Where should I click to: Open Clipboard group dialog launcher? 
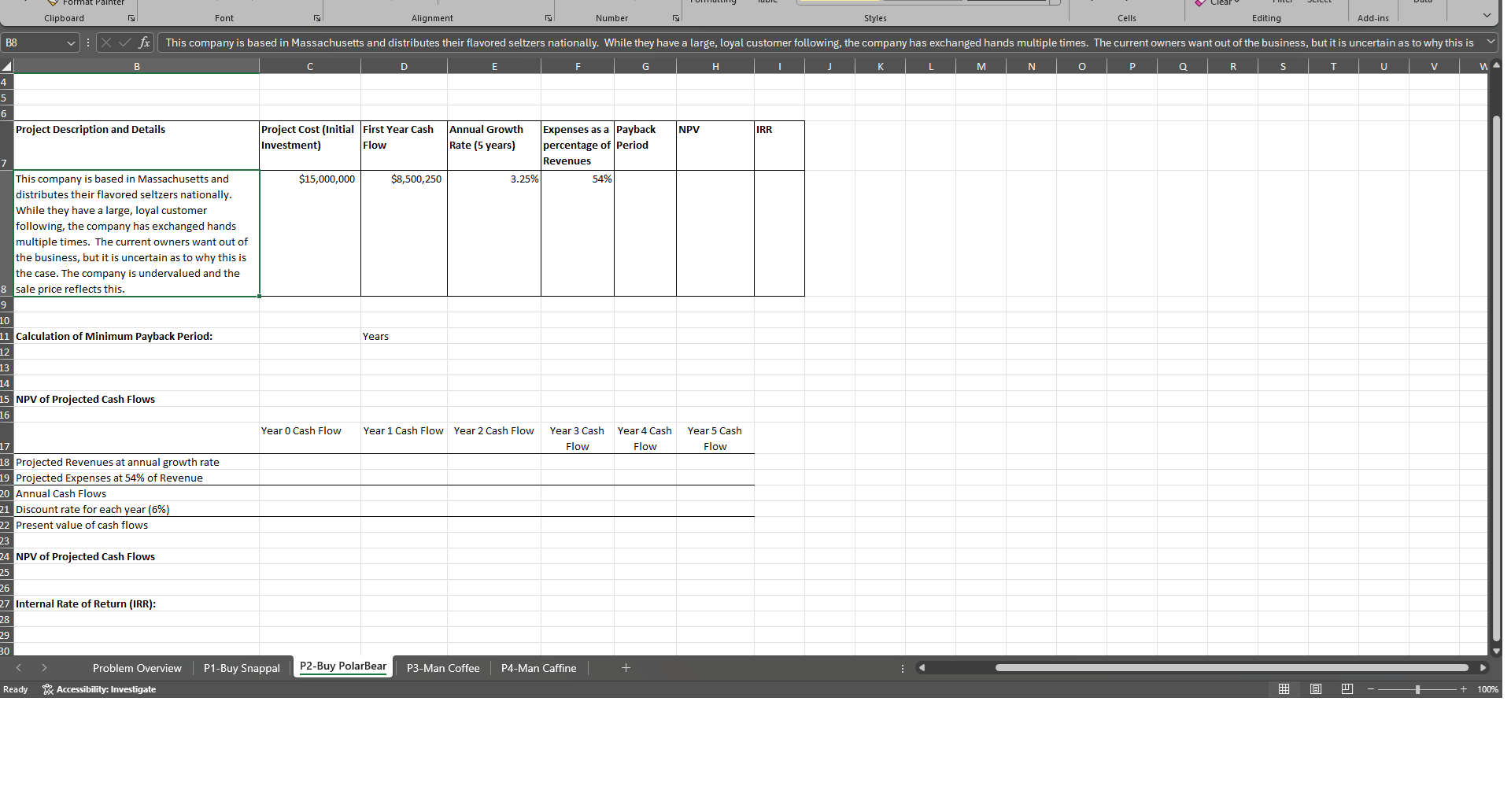pos(131,18)
